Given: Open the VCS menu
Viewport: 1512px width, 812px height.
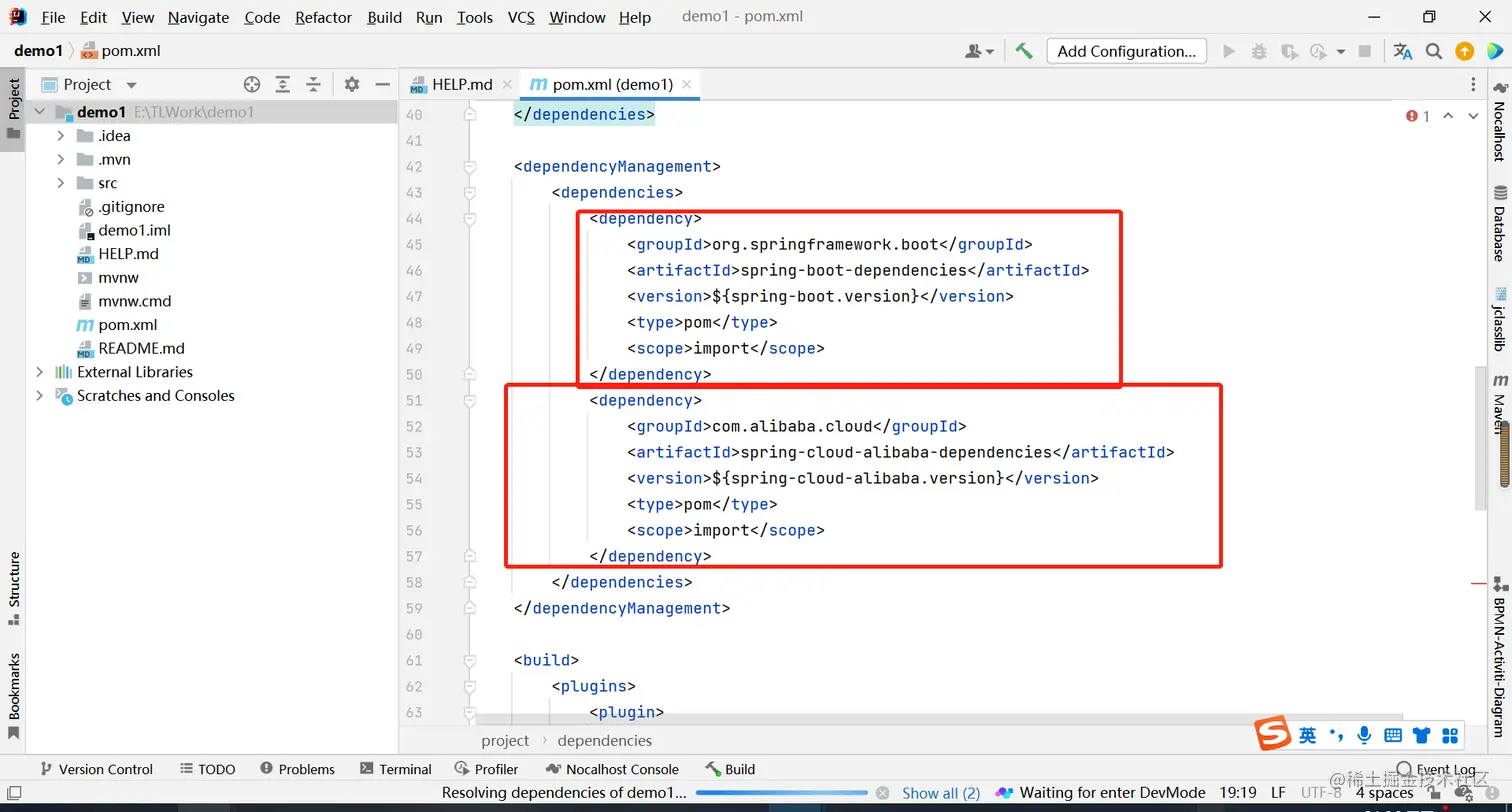Looking at the screenshot, I should [x=521, y=17].
